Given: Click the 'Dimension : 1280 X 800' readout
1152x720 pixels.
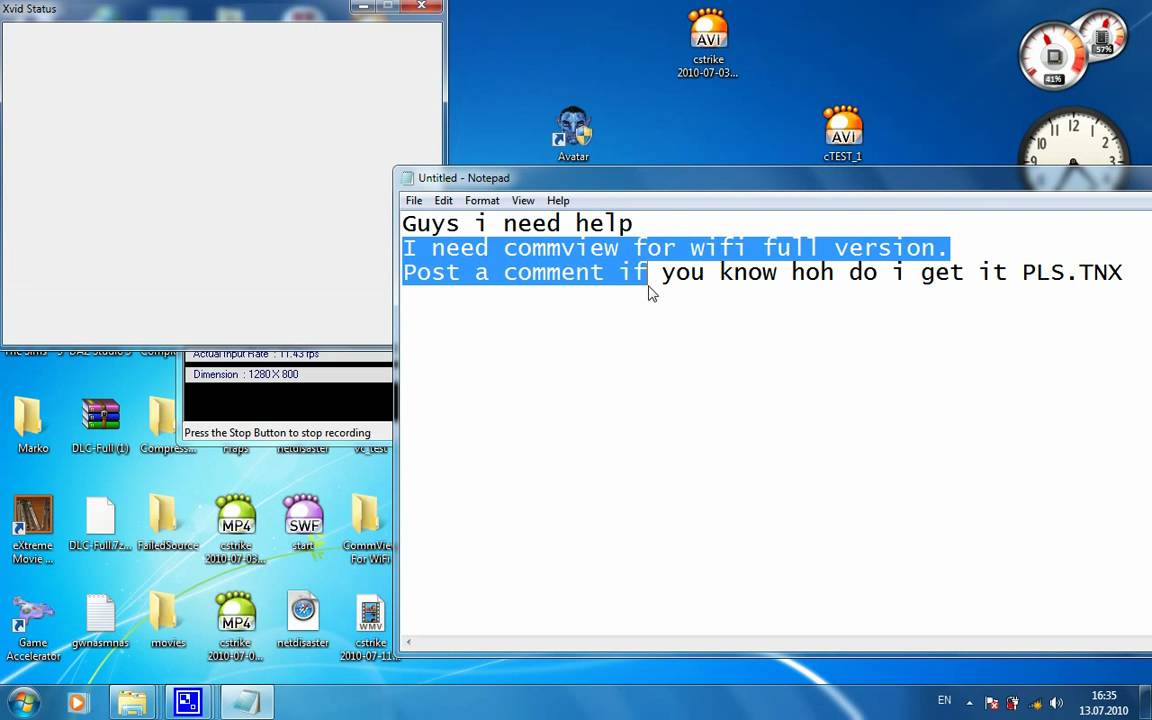Looking at the screenshot, I should 245,374.
